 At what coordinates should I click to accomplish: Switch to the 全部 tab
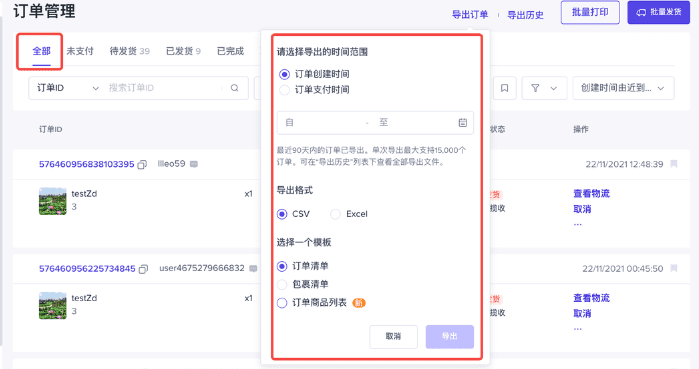pos(41,51)
